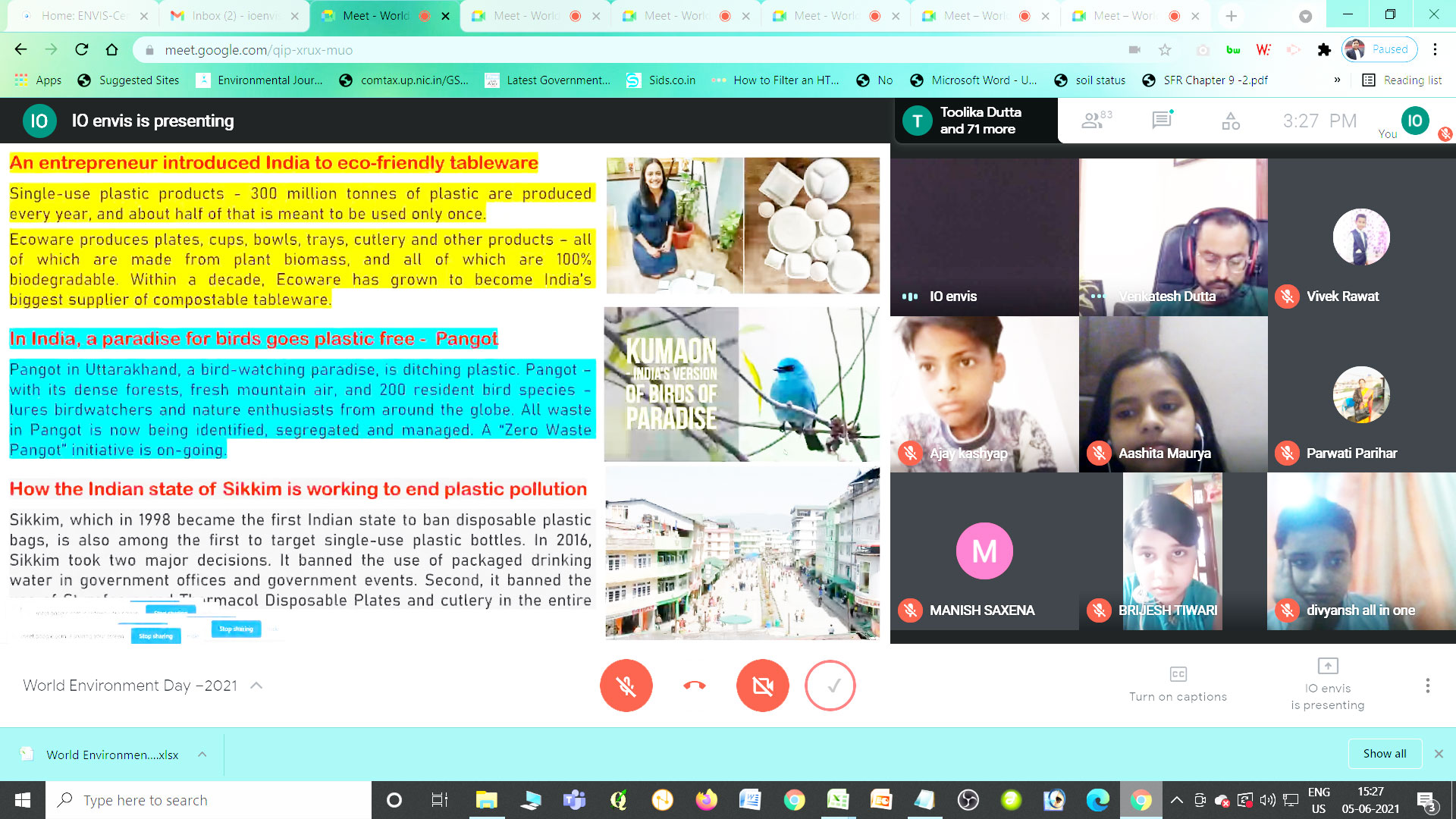Click Toolika Dutta and 71 more
Screen dimensions: 1456x819
tap(976, 120)
